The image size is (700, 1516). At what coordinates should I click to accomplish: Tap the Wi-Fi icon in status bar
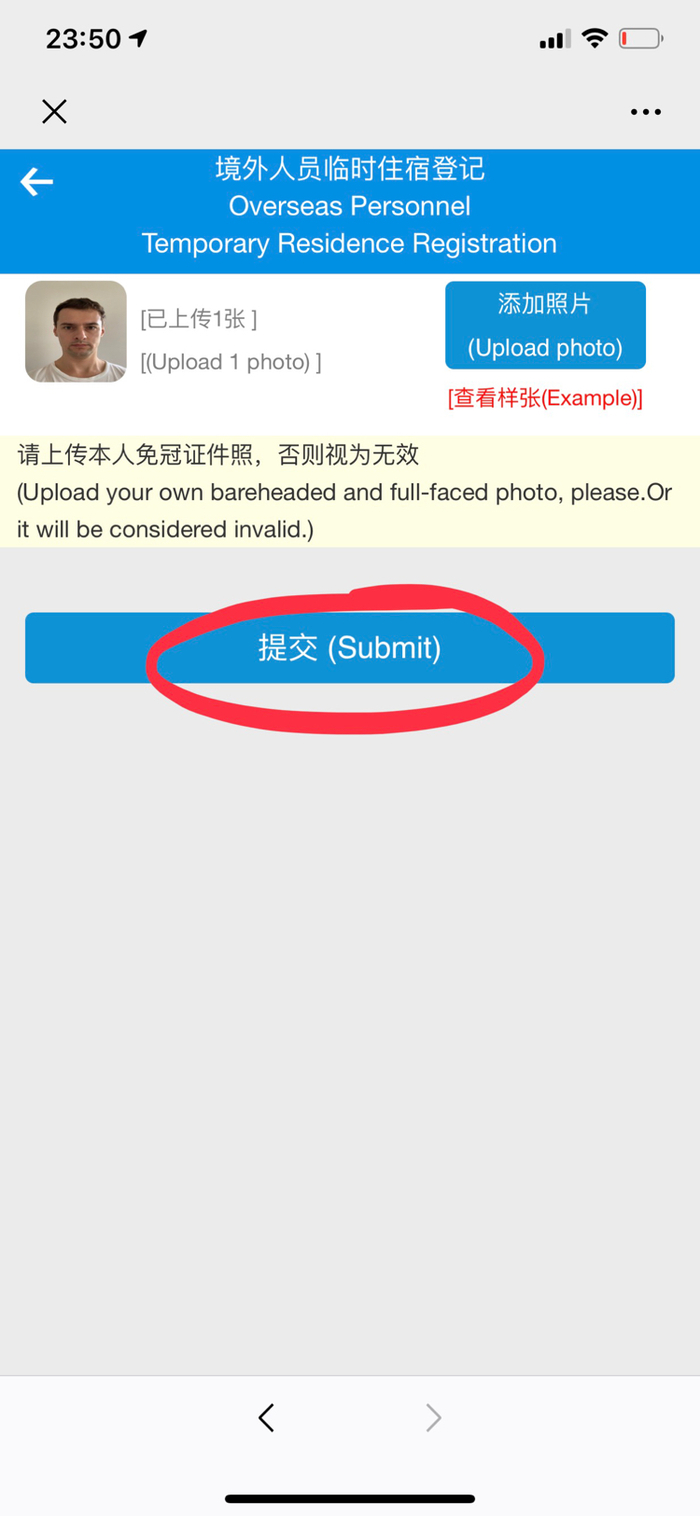coord(595,39)
